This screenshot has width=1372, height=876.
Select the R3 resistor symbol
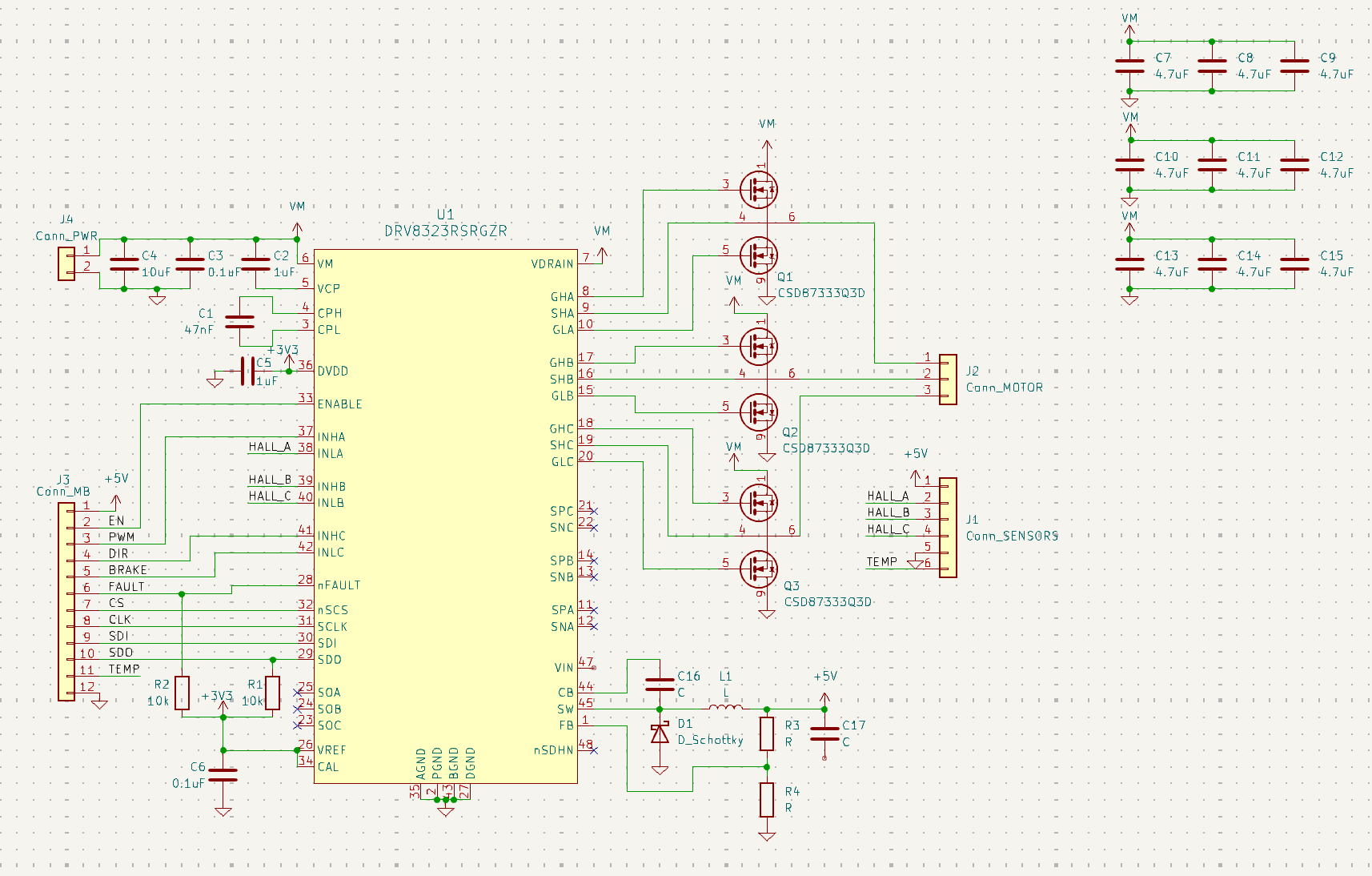tap(767, 733)
